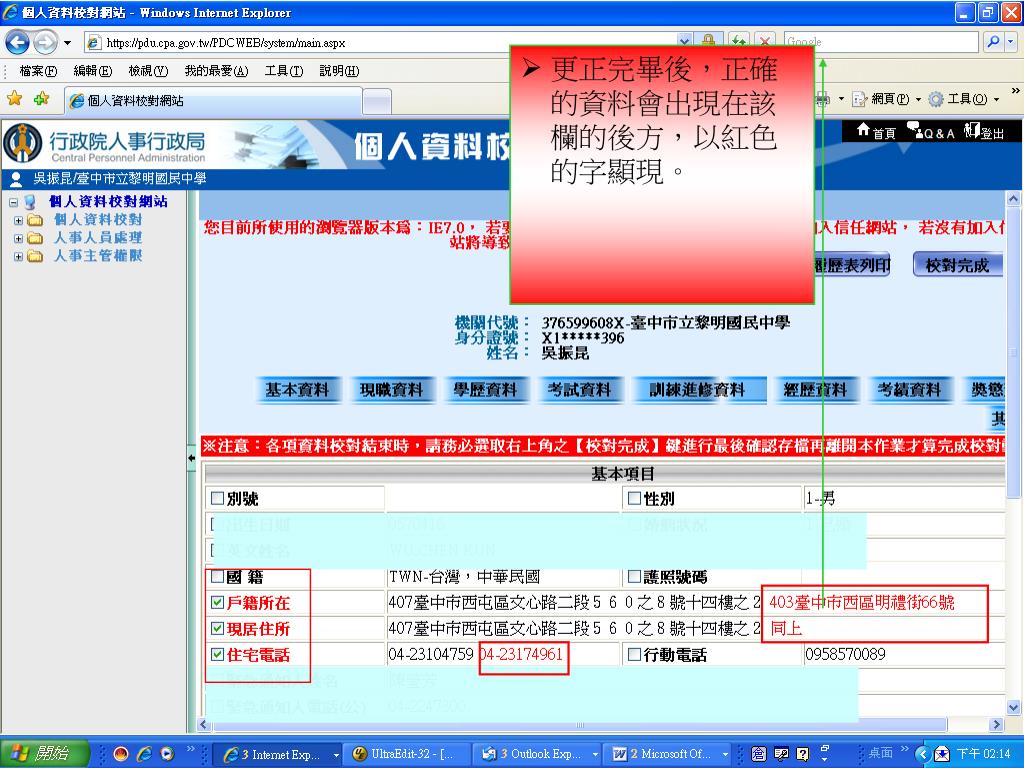Uncheck the 現居住所 checkbox
This screenshot has width=1024, height=768.
(x=217, y=629)
